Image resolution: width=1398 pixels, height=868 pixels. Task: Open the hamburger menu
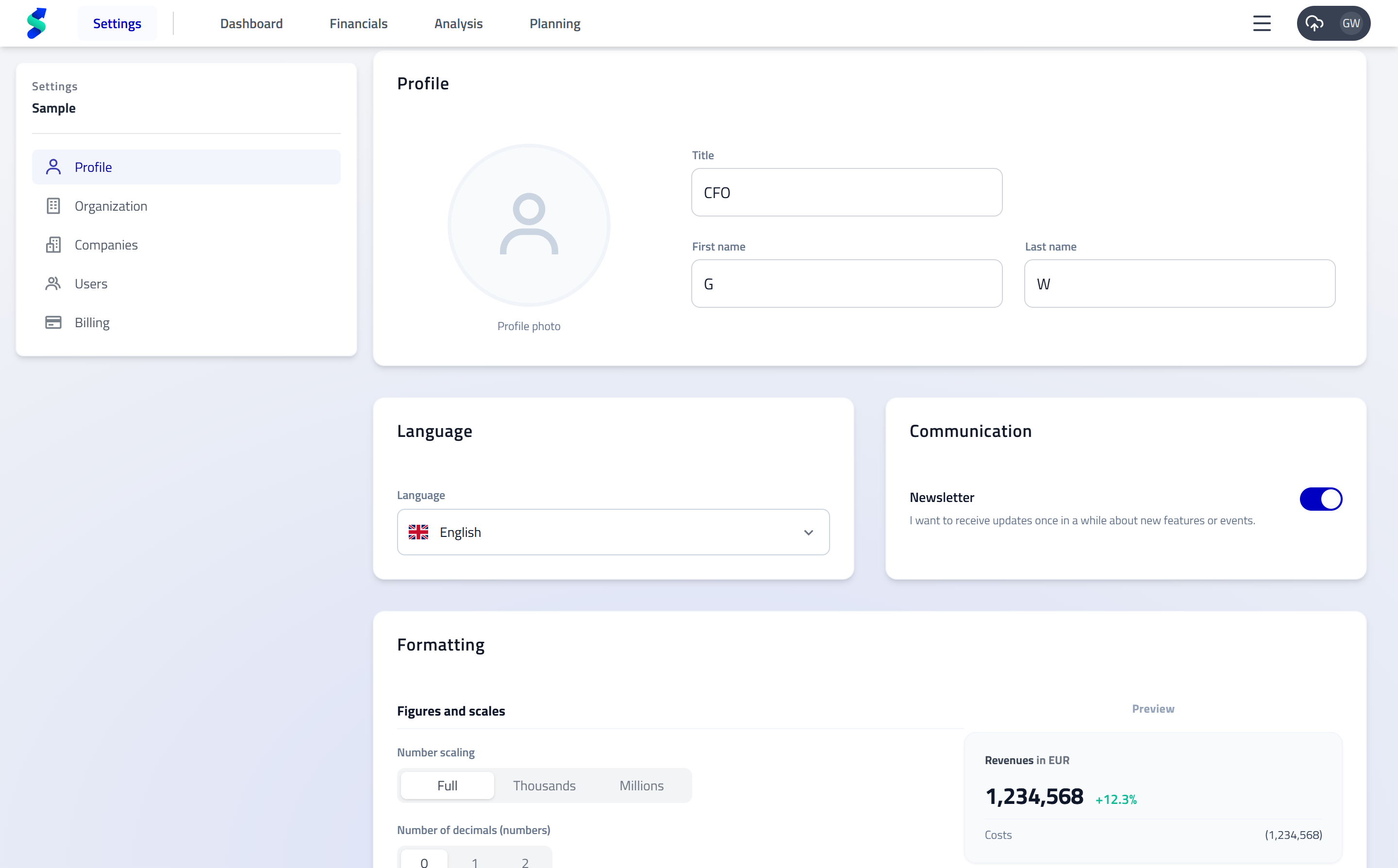click(x=1262, y=23)
